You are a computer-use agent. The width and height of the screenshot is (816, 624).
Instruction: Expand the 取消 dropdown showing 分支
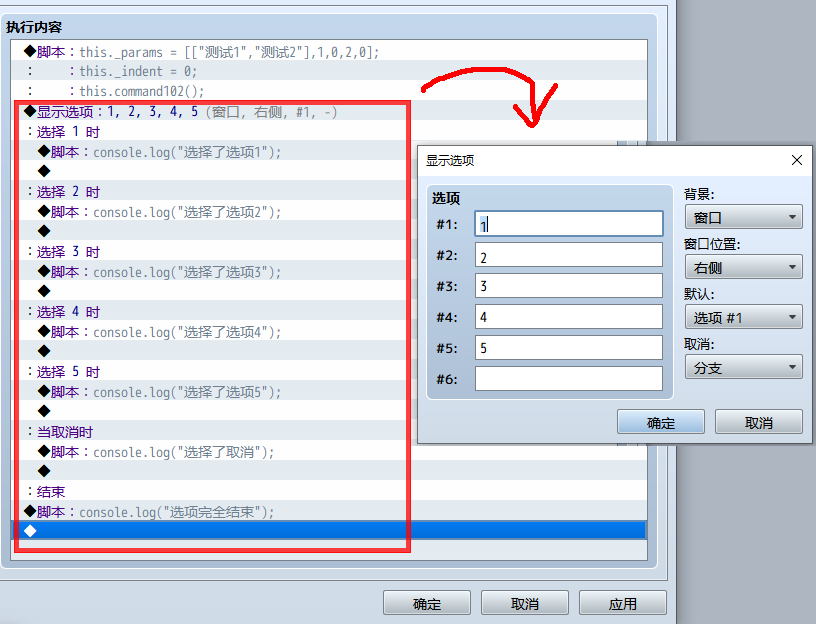pyautogui.click(x=743, y=367)
